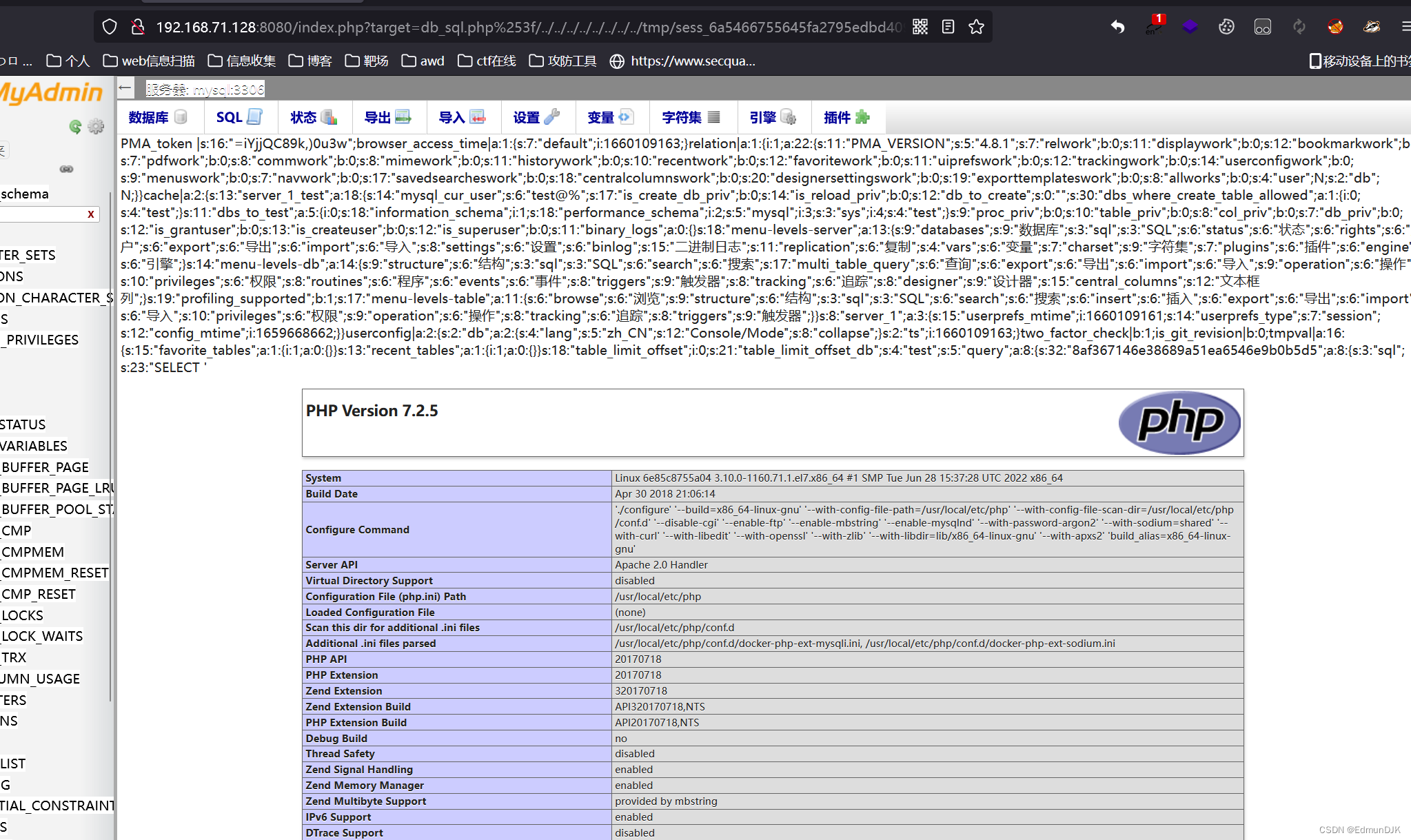
Task: Click the insecure connection lock icon
Action: pos(138,27)
